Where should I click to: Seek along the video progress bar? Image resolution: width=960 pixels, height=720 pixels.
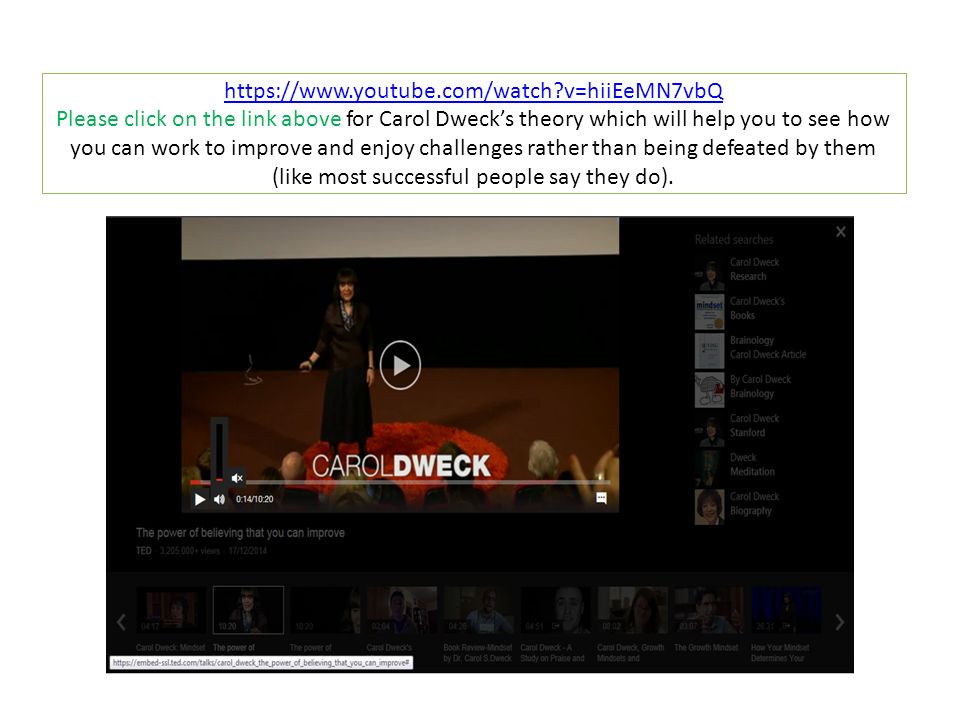tap(400, 482)
